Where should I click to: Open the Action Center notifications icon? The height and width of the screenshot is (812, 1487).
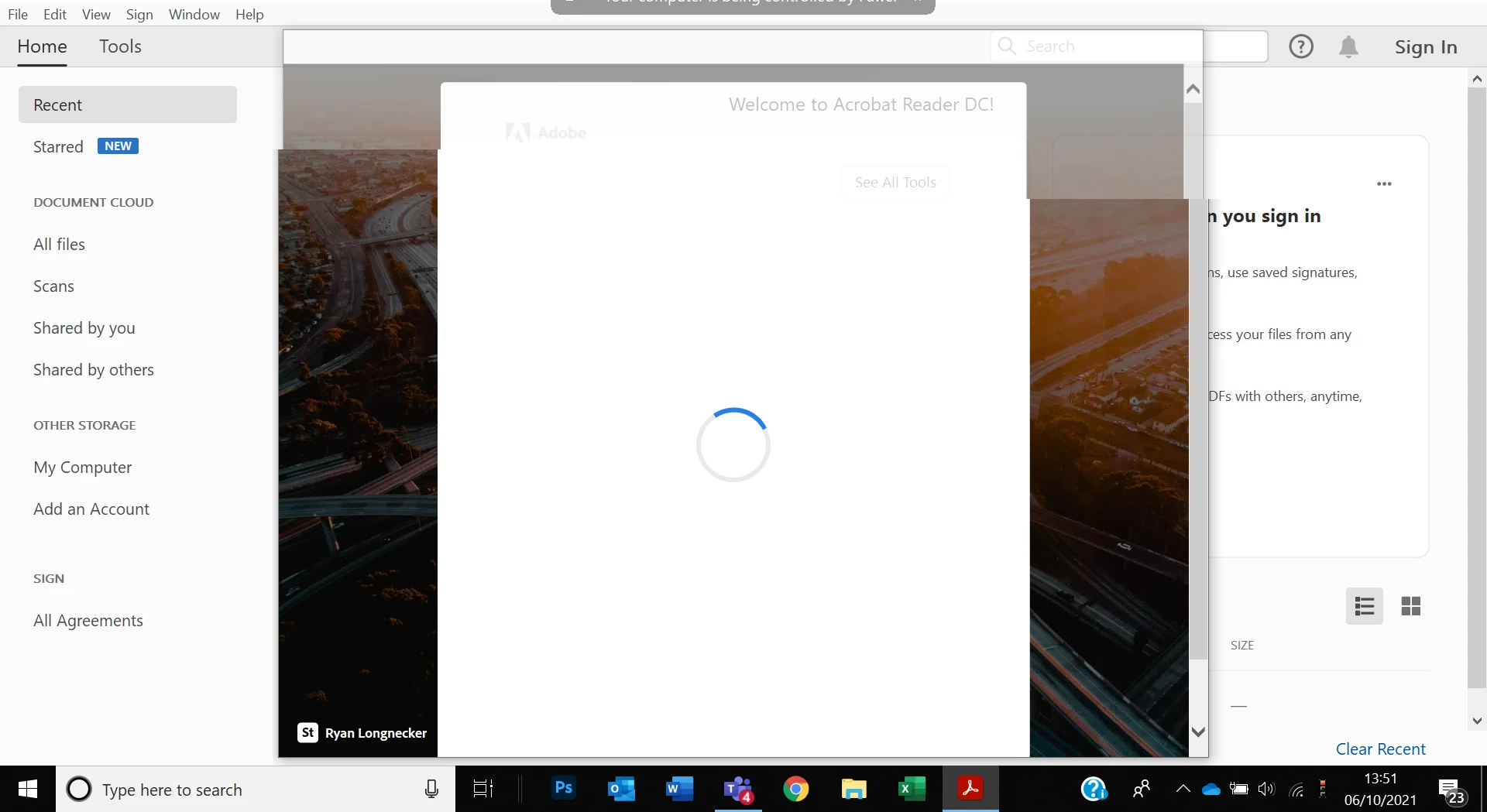1451,791
